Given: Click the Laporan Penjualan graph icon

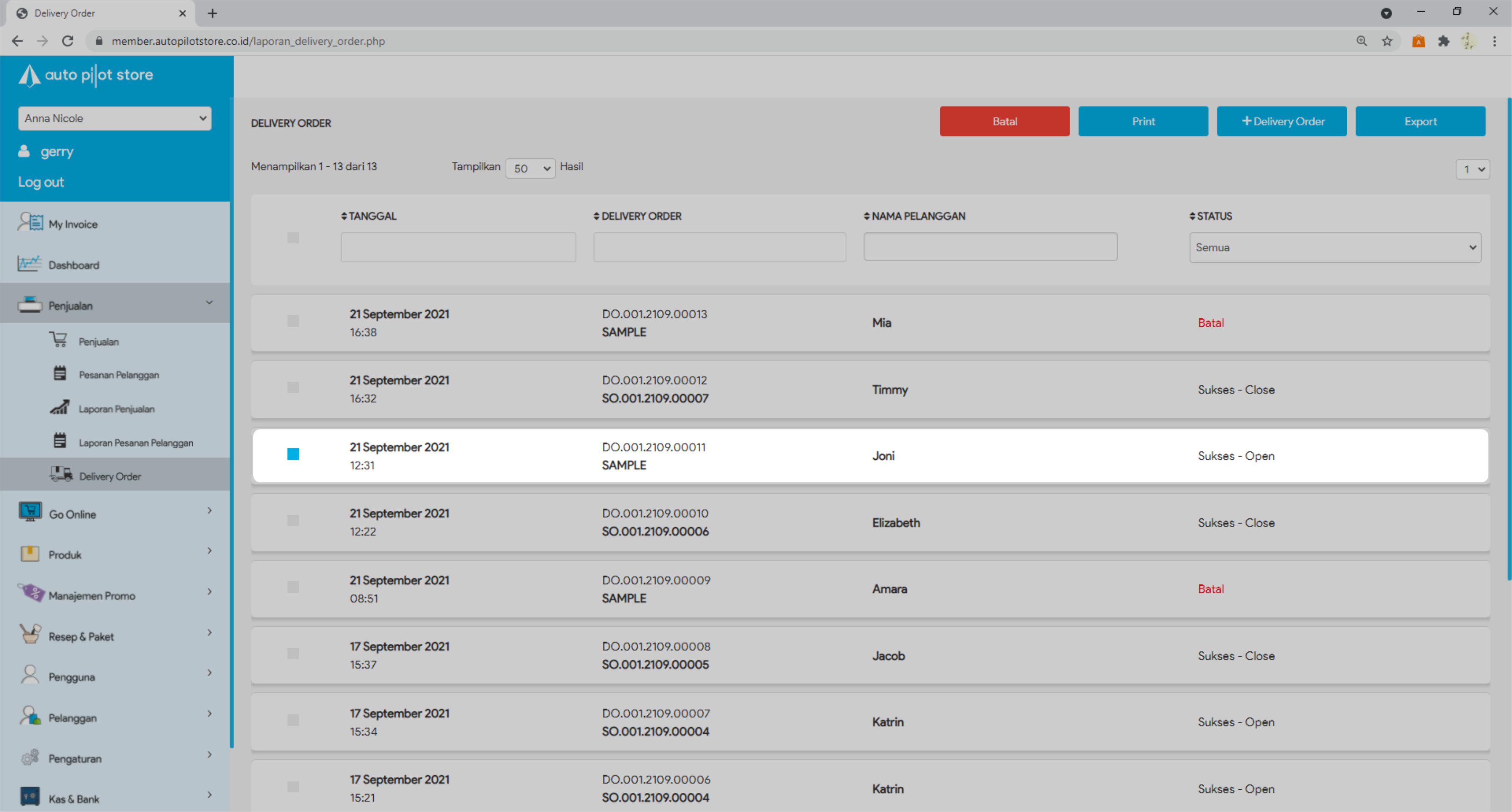Looking at the screenshot, I should 59,408.
